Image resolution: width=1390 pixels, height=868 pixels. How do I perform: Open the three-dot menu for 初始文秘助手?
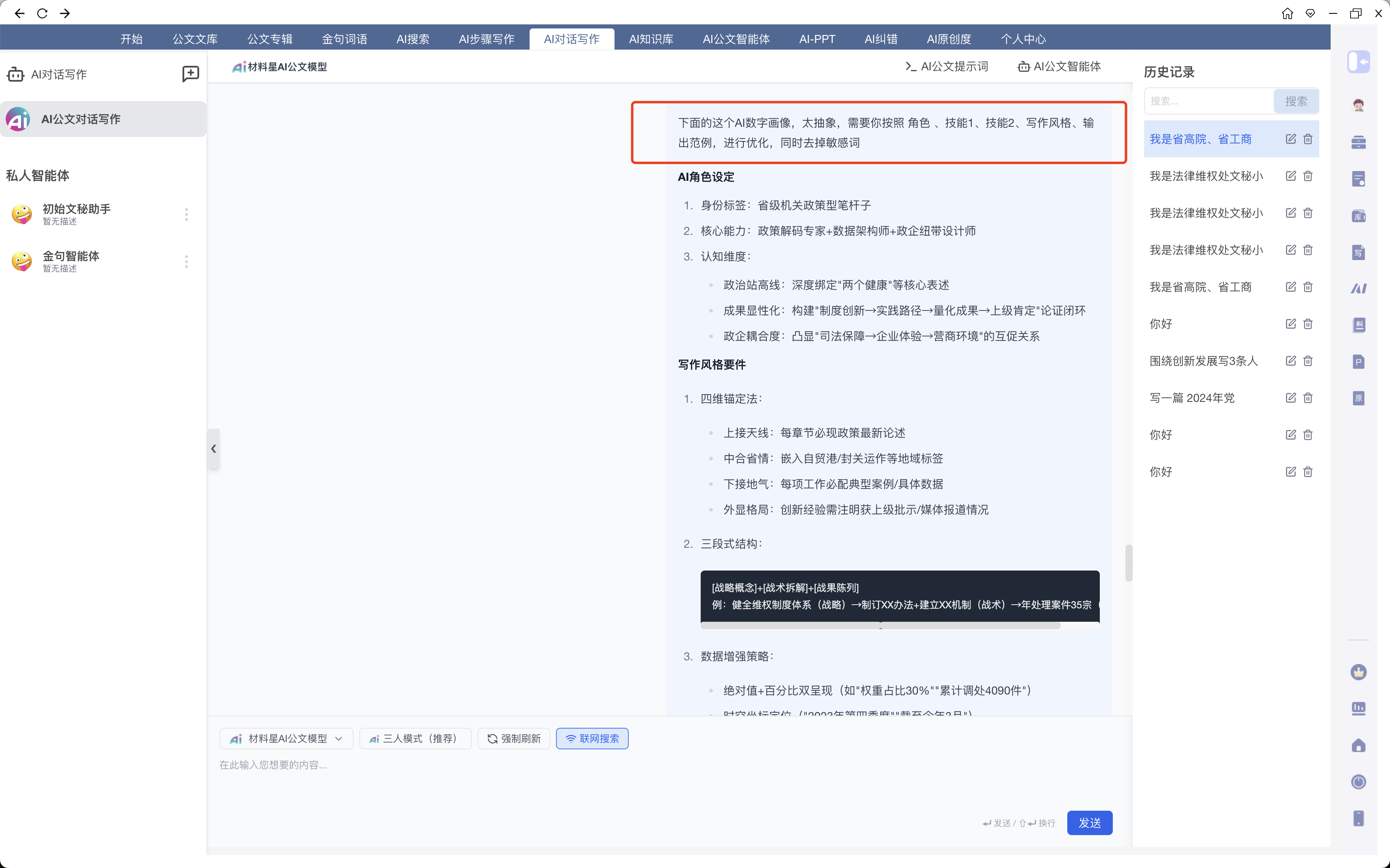tap(186, 214)
